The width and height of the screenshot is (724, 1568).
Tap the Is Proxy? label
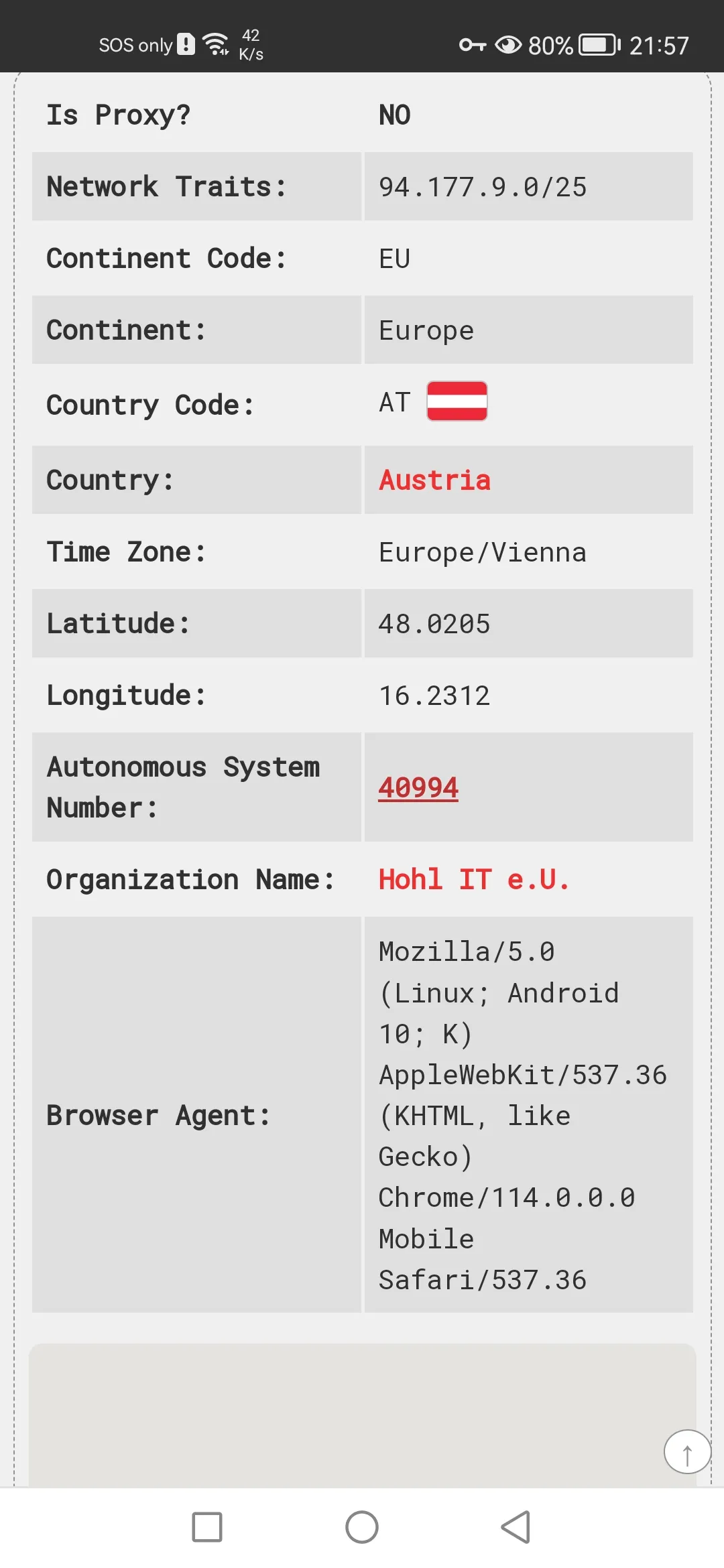pos(119,115)
